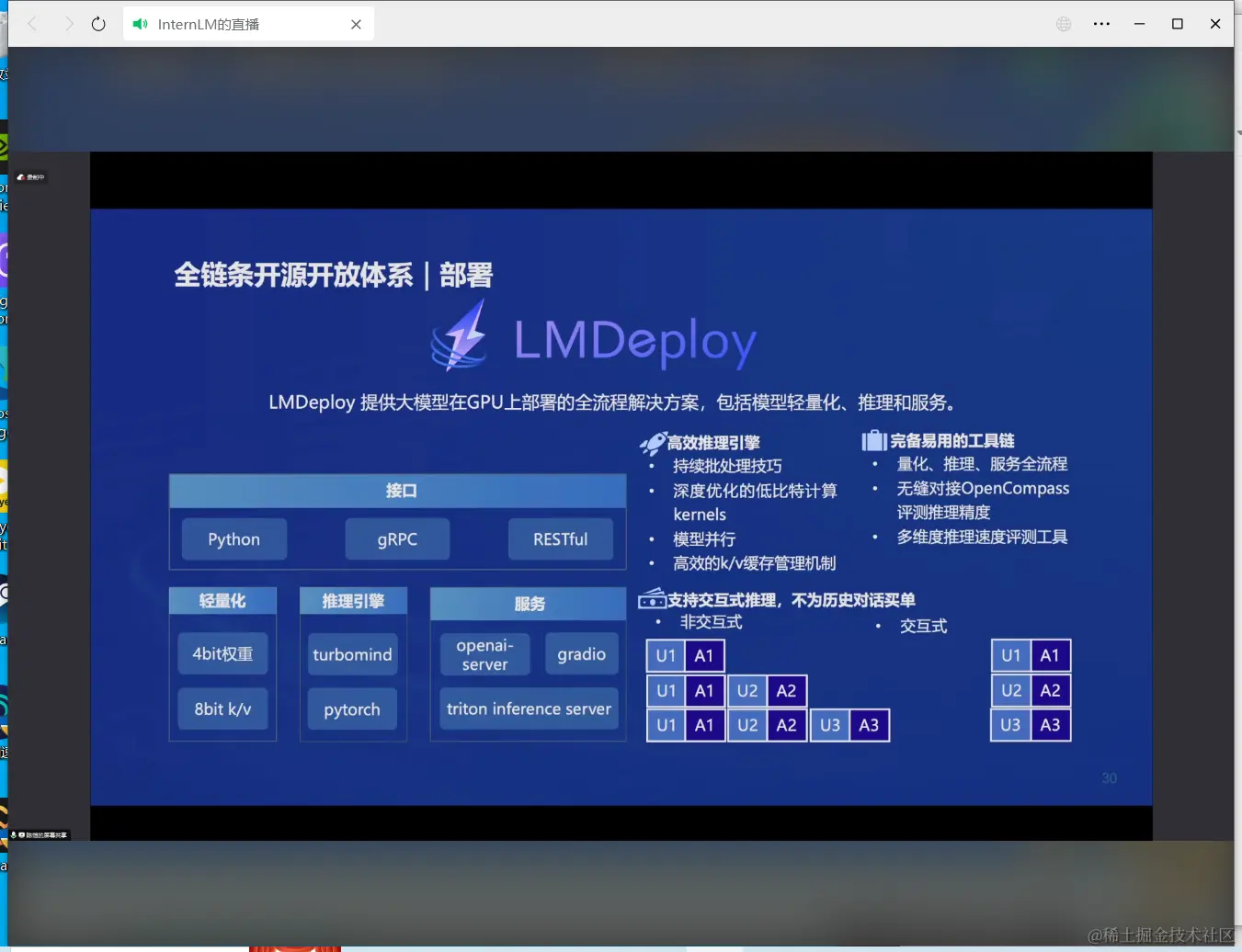
Task: Click the LMDeploy lightning logo
Action: click(460, 335)
